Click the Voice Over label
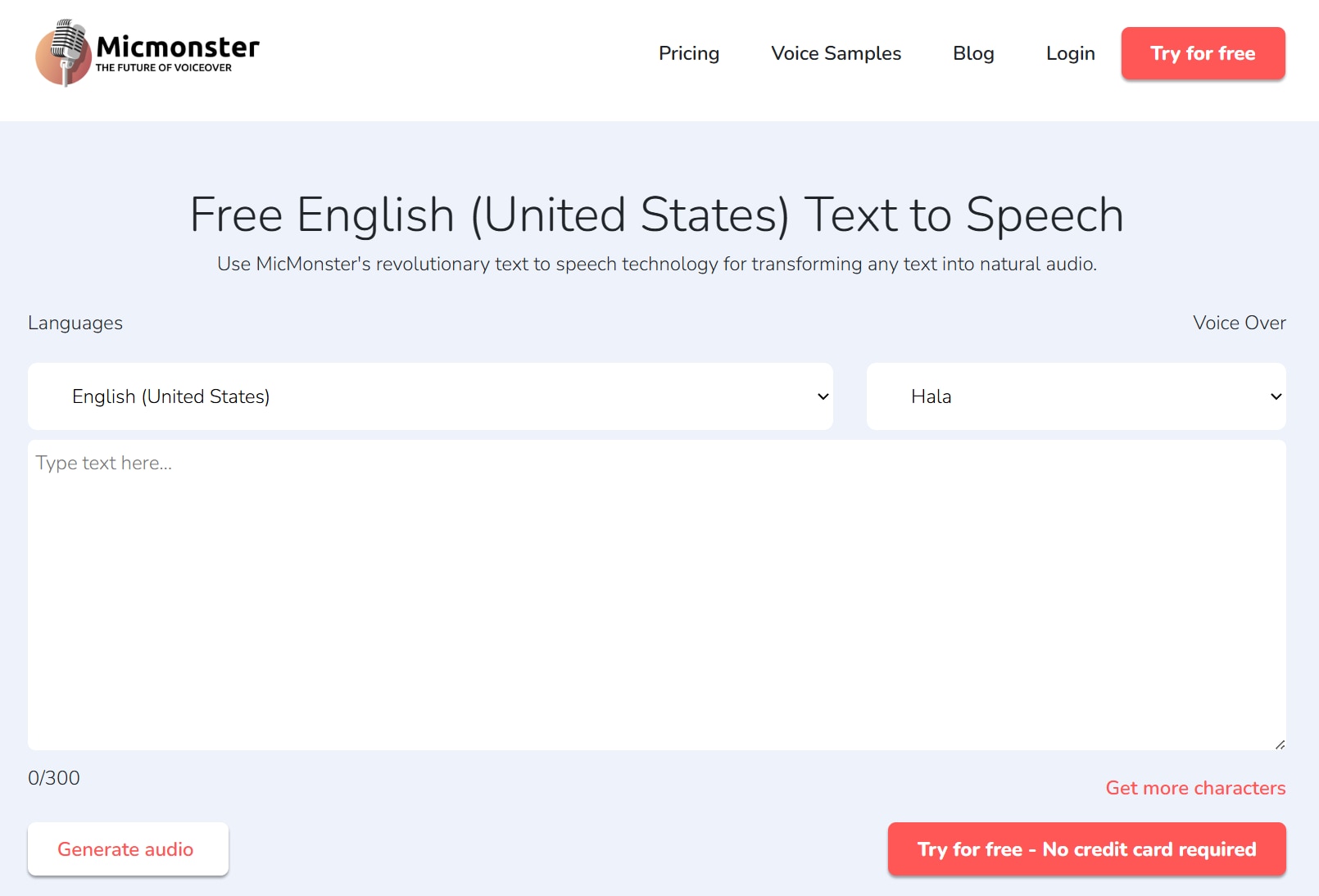 tap(1239, 323)
